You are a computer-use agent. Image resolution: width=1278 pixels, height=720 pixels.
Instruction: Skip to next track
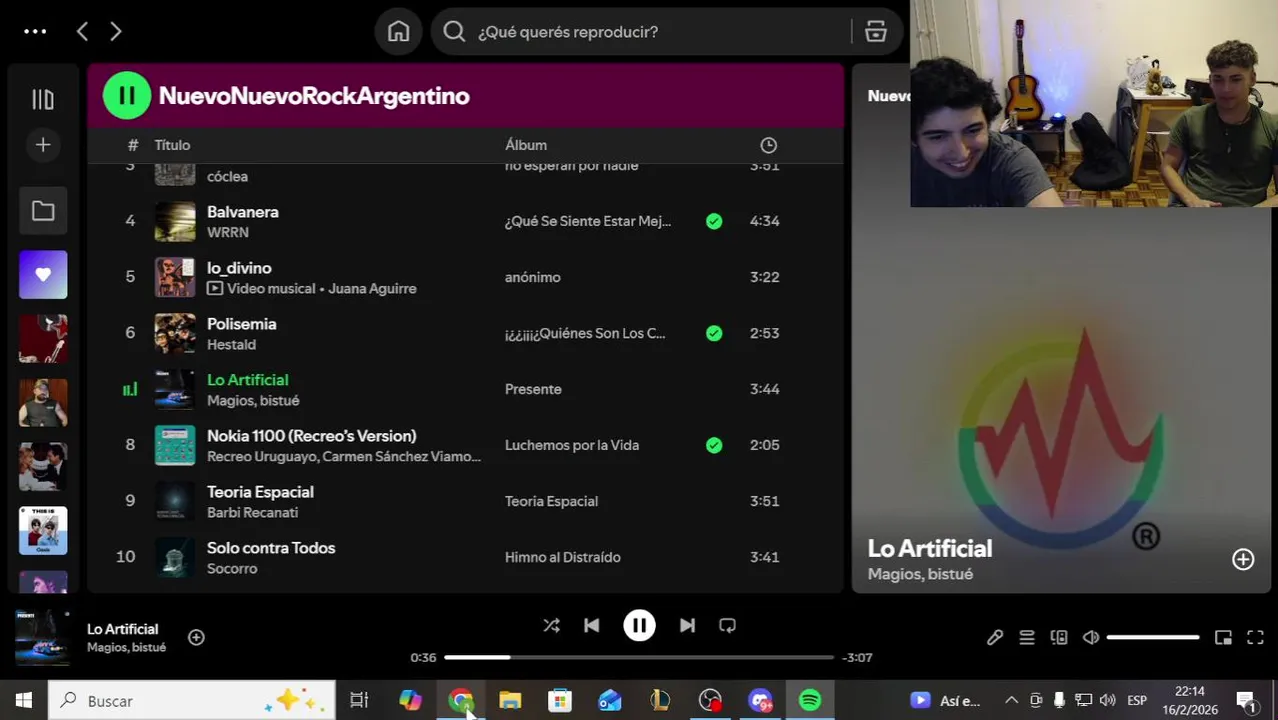pyautogui.click(x=687, y=625)
